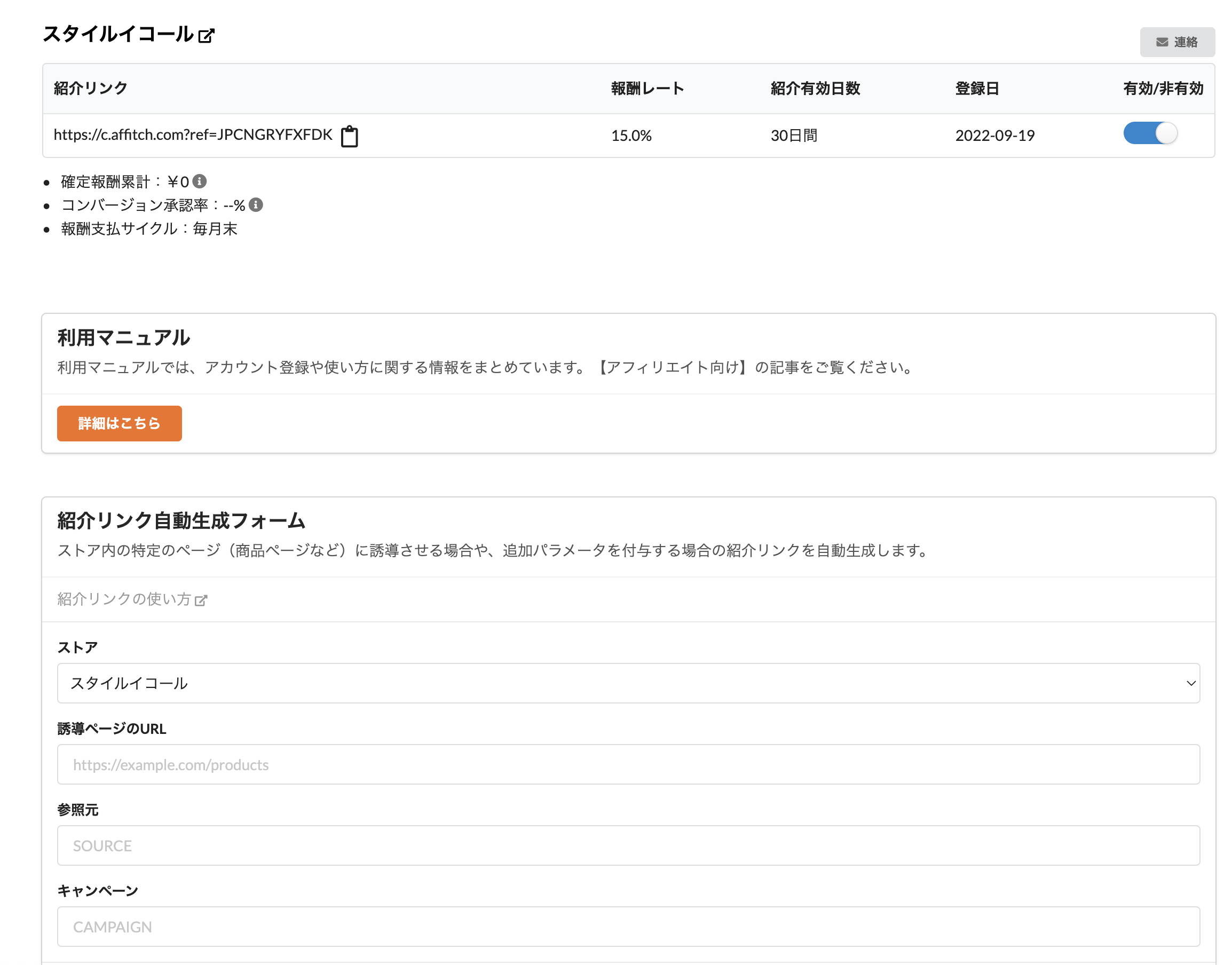Focus the キャンペーン CAMPAIGN field

[x=628, y=927]
